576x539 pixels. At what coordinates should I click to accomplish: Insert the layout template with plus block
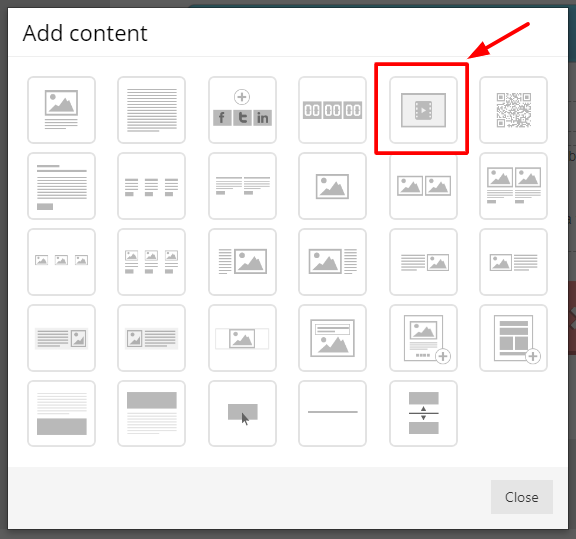(513, 338)
